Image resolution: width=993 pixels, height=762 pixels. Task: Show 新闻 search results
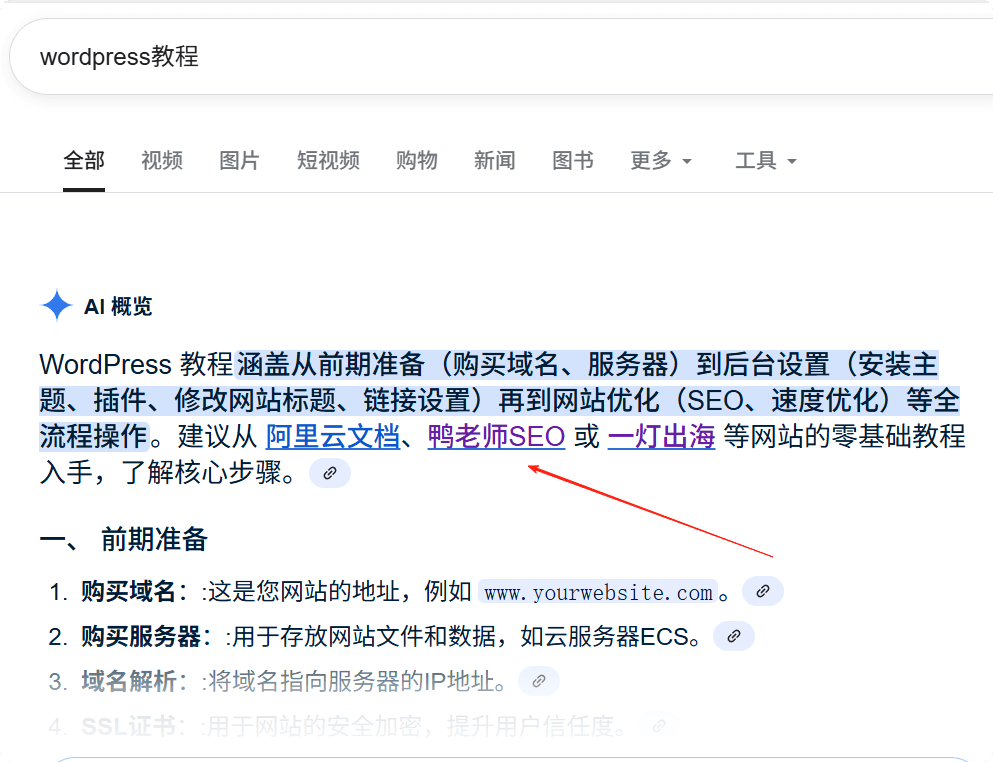point(494,161)
